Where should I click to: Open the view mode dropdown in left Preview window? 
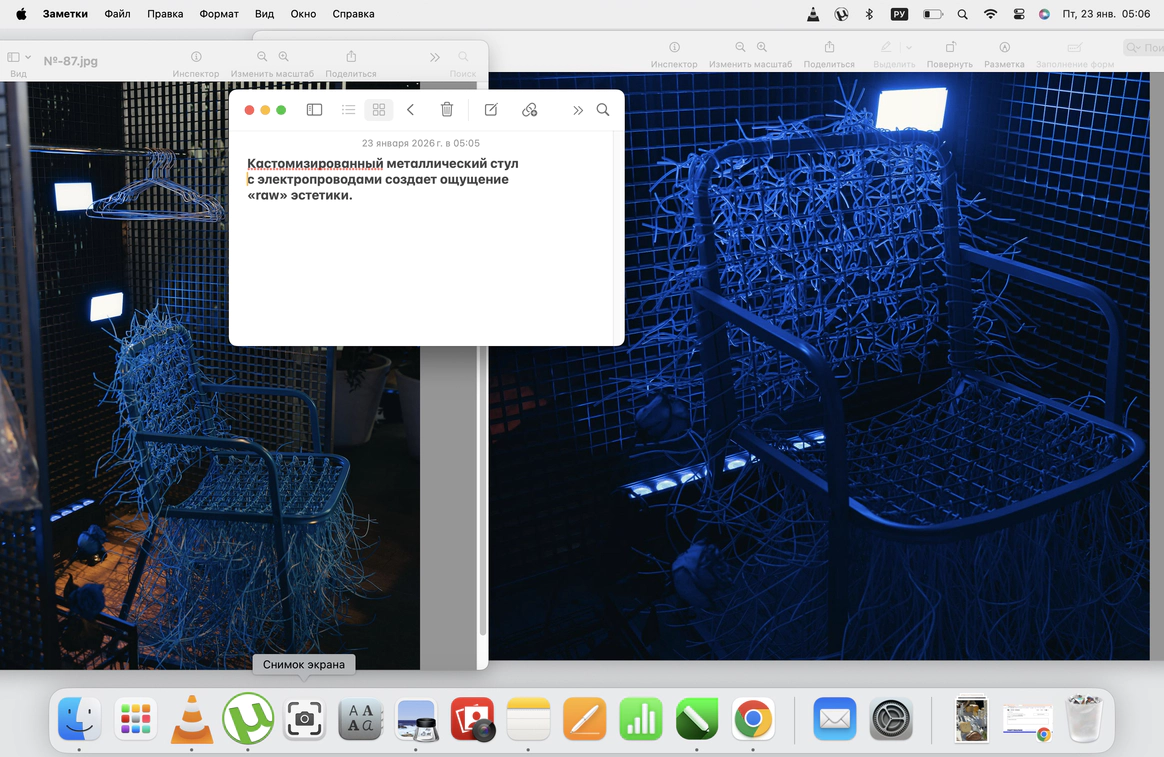pos(18,58)
